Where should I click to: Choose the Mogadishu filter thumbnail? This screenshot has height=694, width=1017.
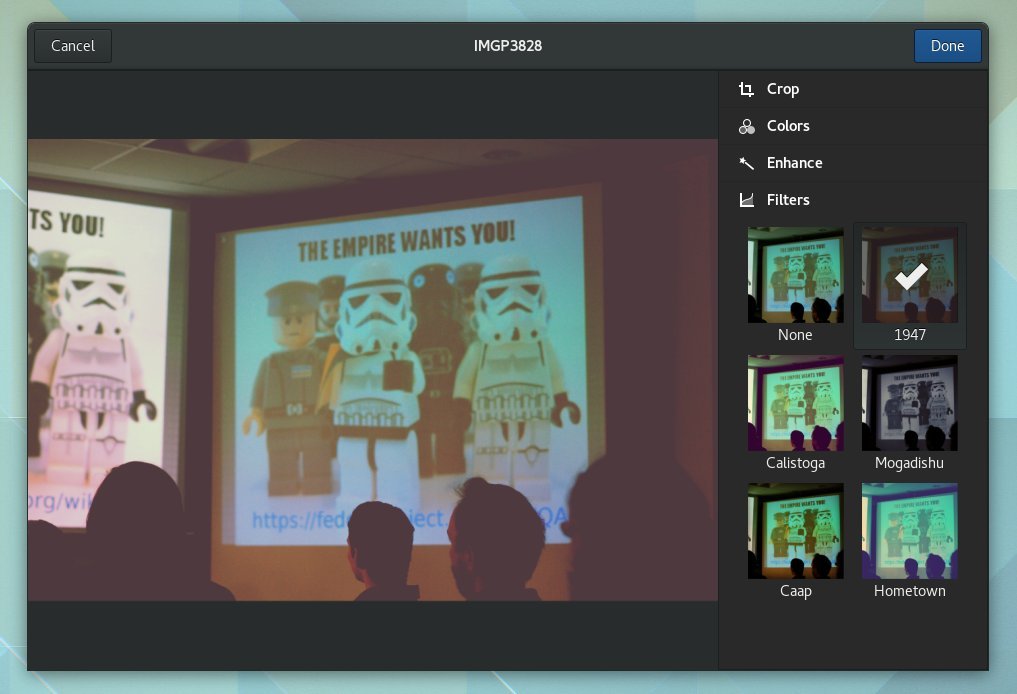(909, 402)
